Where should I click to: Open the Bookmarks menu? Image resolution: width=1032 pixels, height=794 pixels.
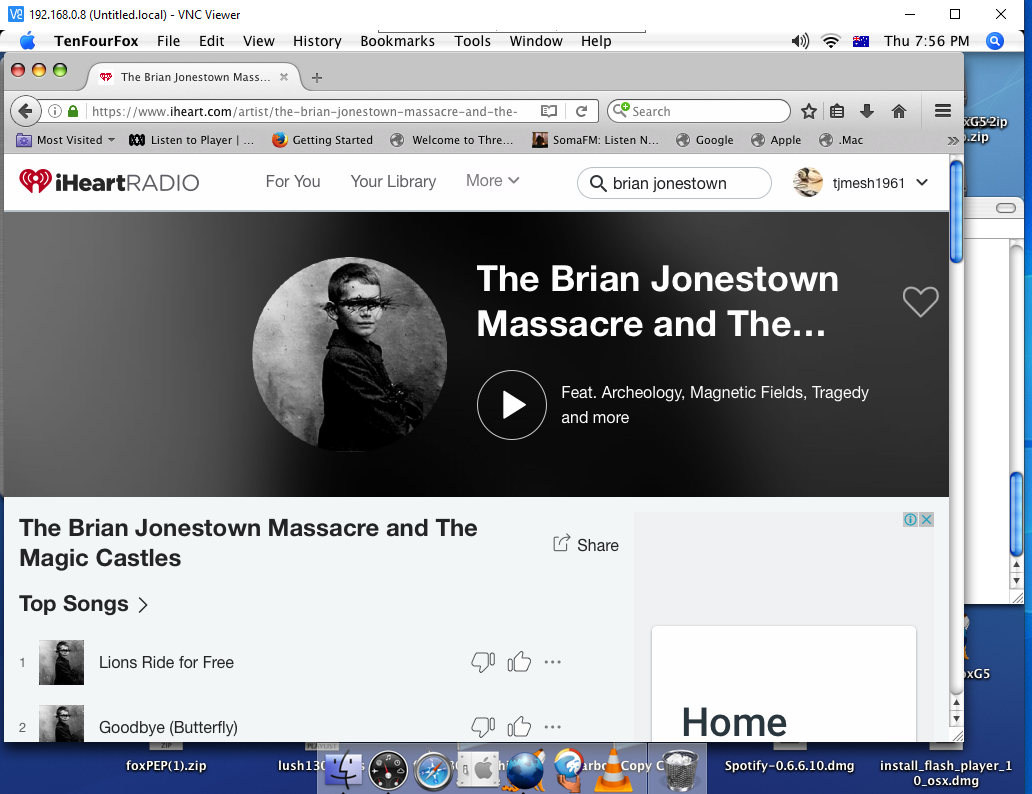pos(398,41)
